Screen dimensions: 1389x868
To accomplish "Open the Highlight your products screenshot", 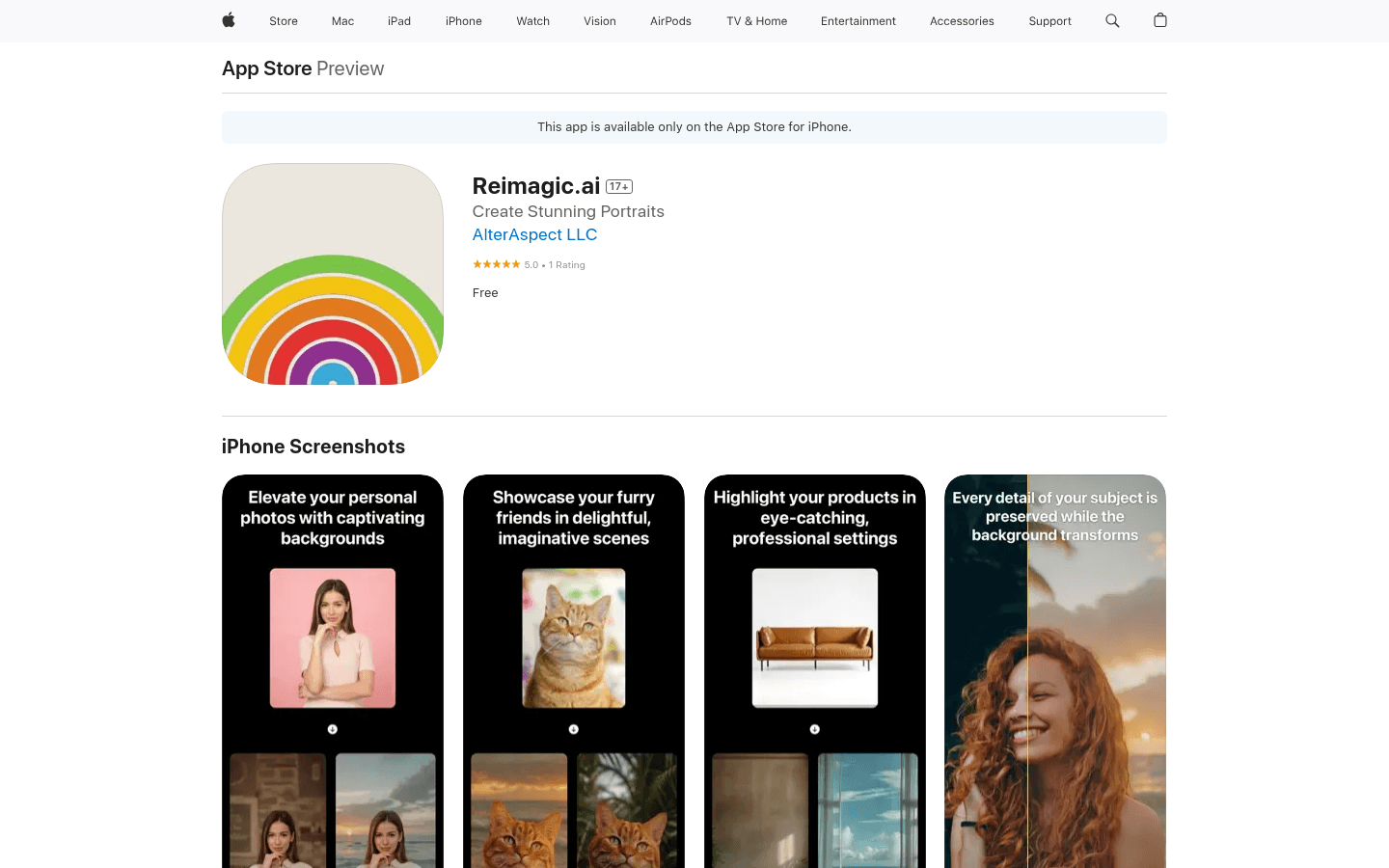I will pos(815,671).
